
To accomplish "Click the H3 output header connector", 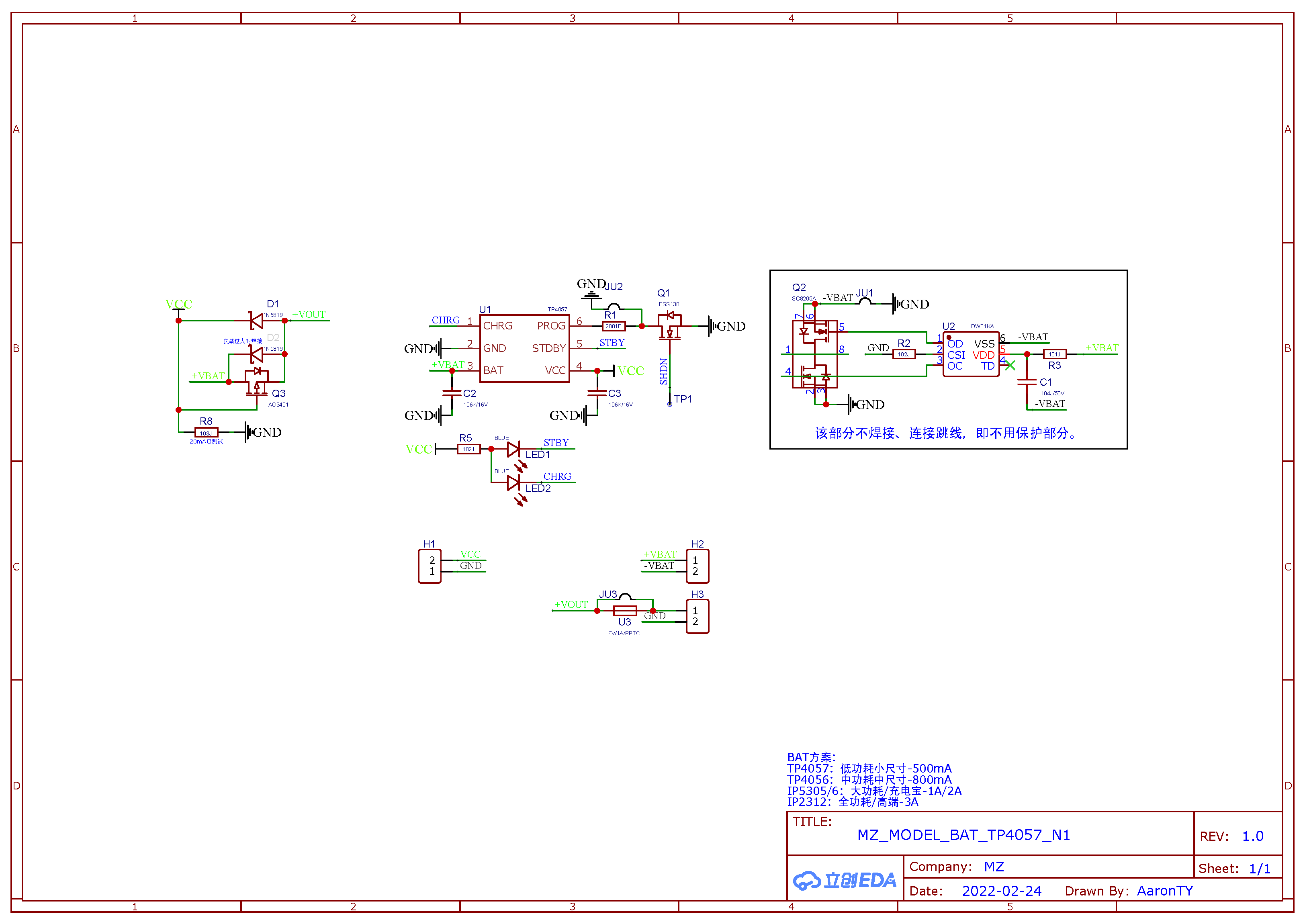I will pos(697,616).
